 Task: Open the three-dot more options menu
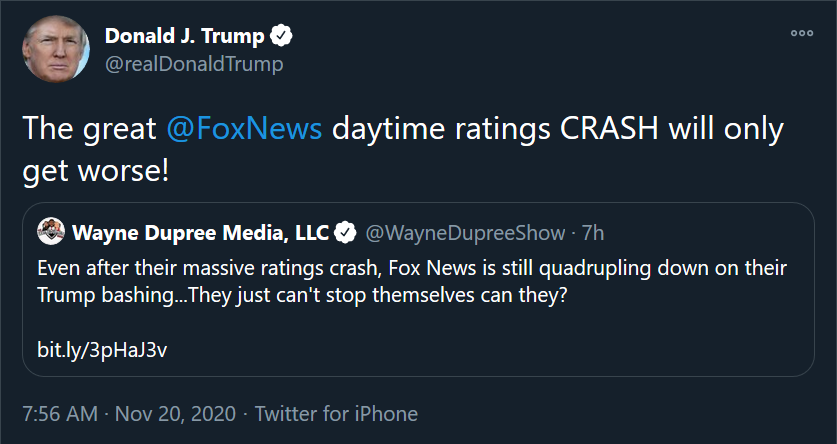click(802, 33)
